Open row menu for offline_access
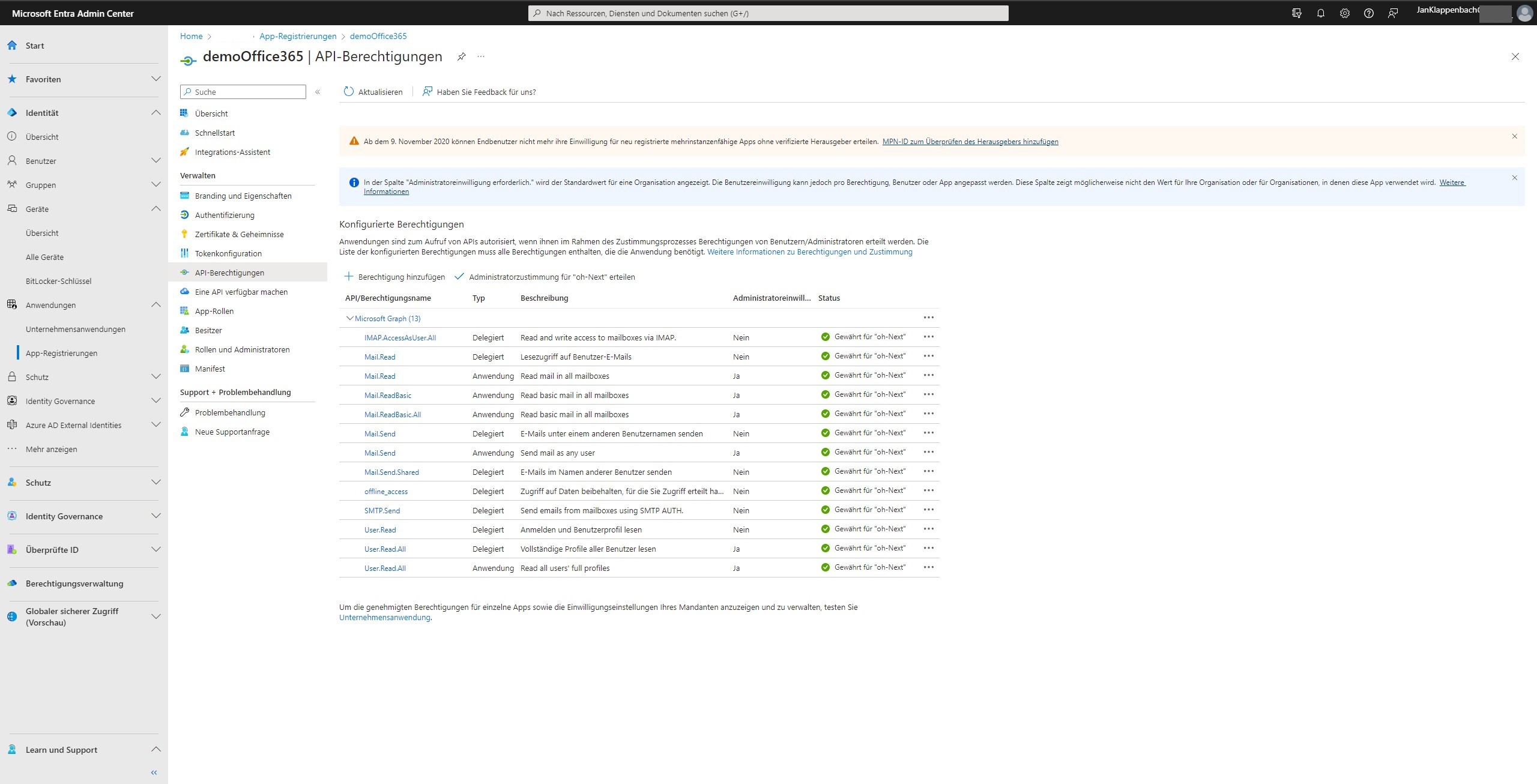The image size is (1537, 784). click(x=929, y=490)
